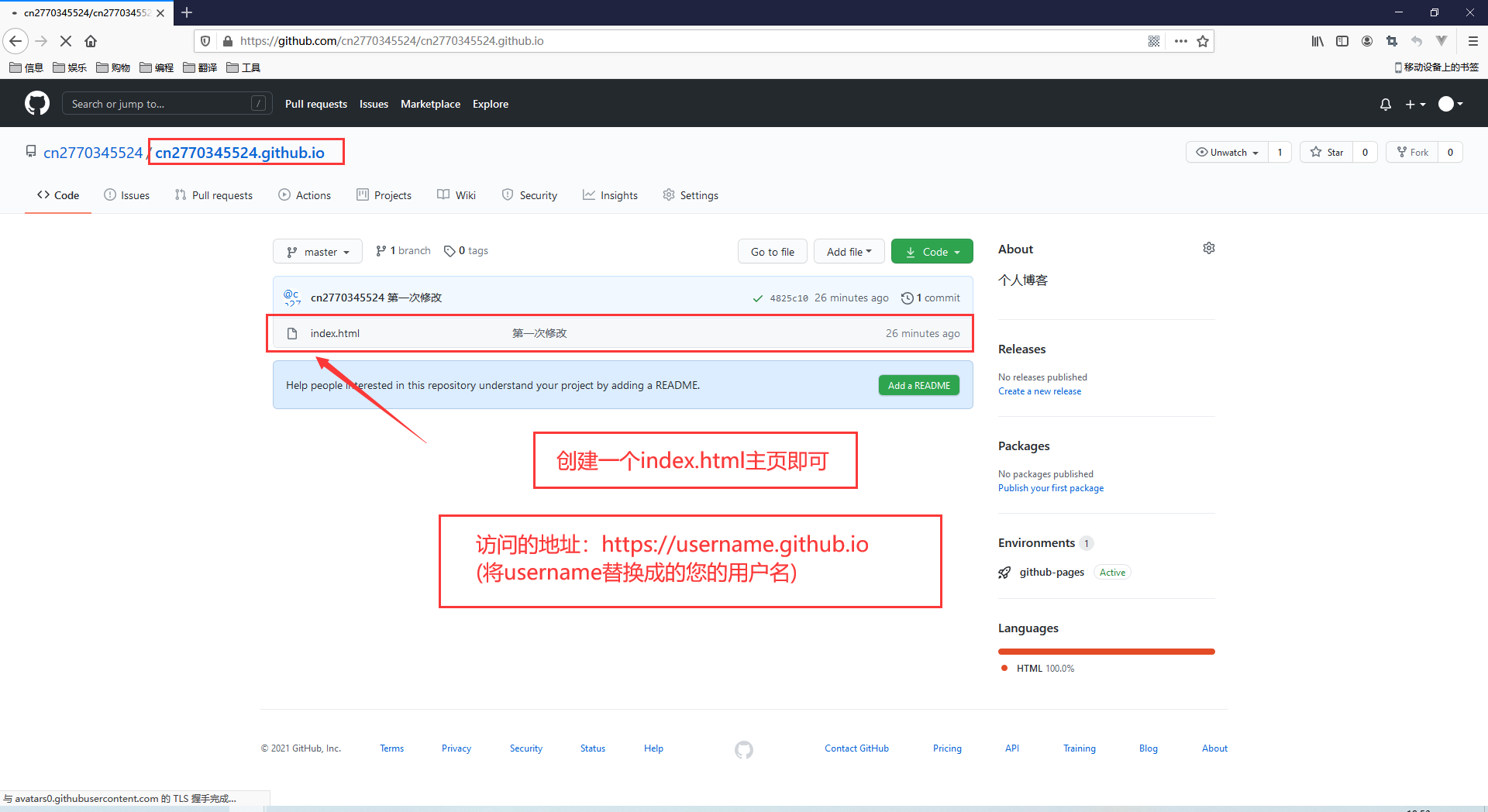Open the GitHub home via octocat logo
Screen dimensions: 1488x812
tap(36, 103)
